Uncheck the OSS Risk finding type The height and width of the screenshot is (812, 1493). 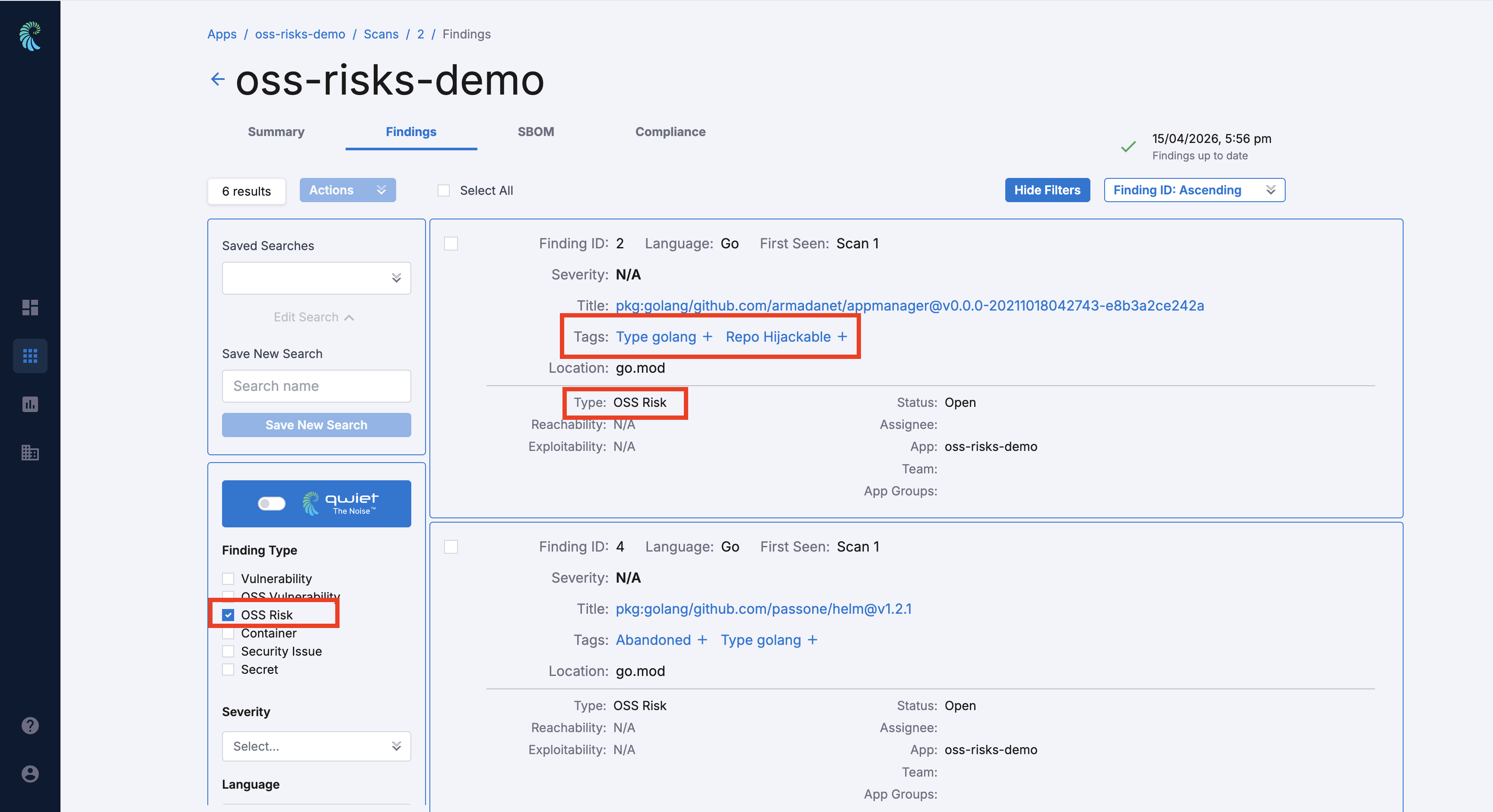point(229,615)
